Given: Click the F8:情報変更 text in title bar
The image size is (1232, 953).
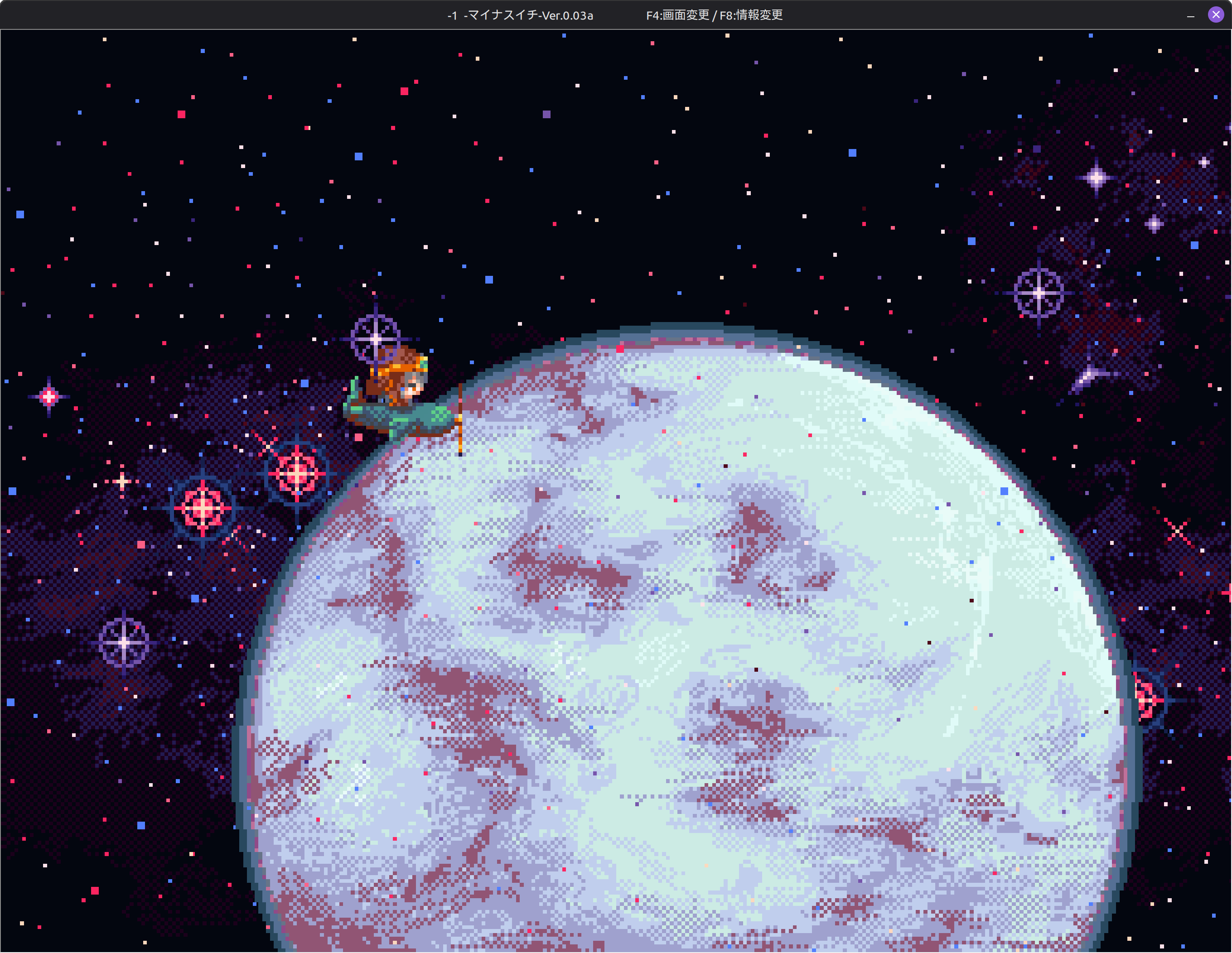Looking at the screenshot, I should coord(751,15).
